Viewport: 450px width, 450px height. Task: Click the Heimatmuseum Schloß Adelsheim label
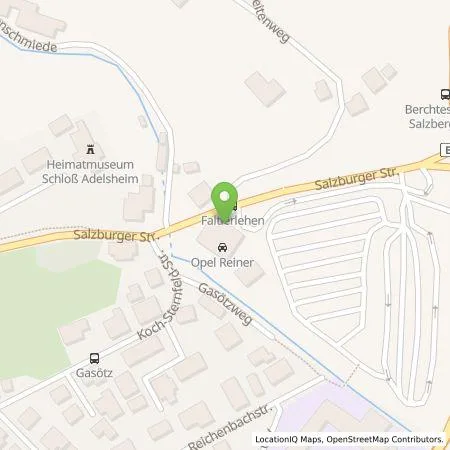pos(90,172)
